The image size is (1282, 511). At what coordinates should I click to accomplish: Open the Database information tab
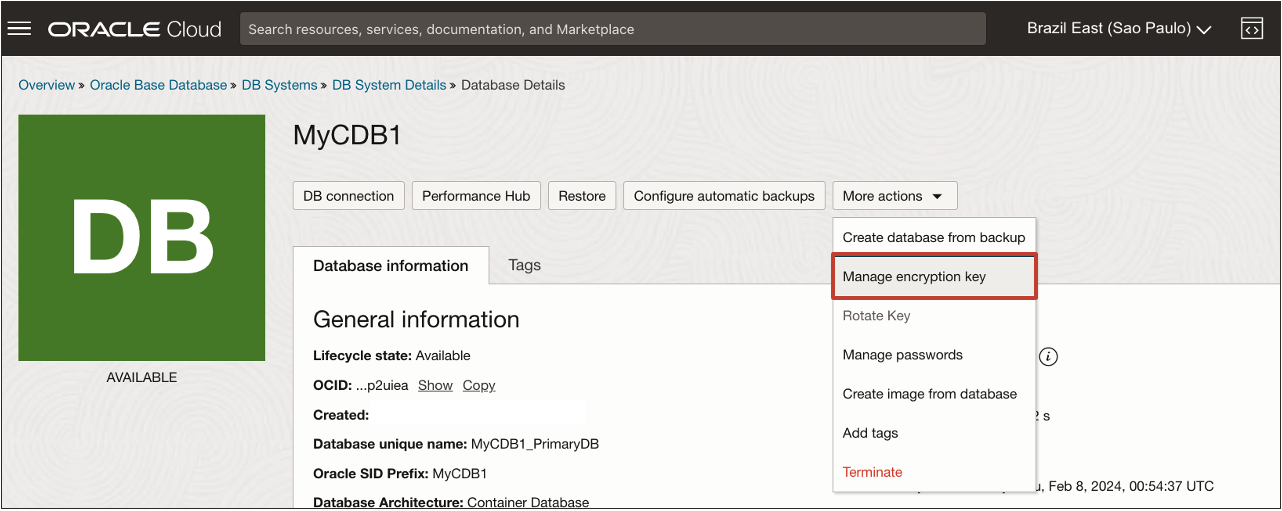pyautogui.click(x=391, y=266)
